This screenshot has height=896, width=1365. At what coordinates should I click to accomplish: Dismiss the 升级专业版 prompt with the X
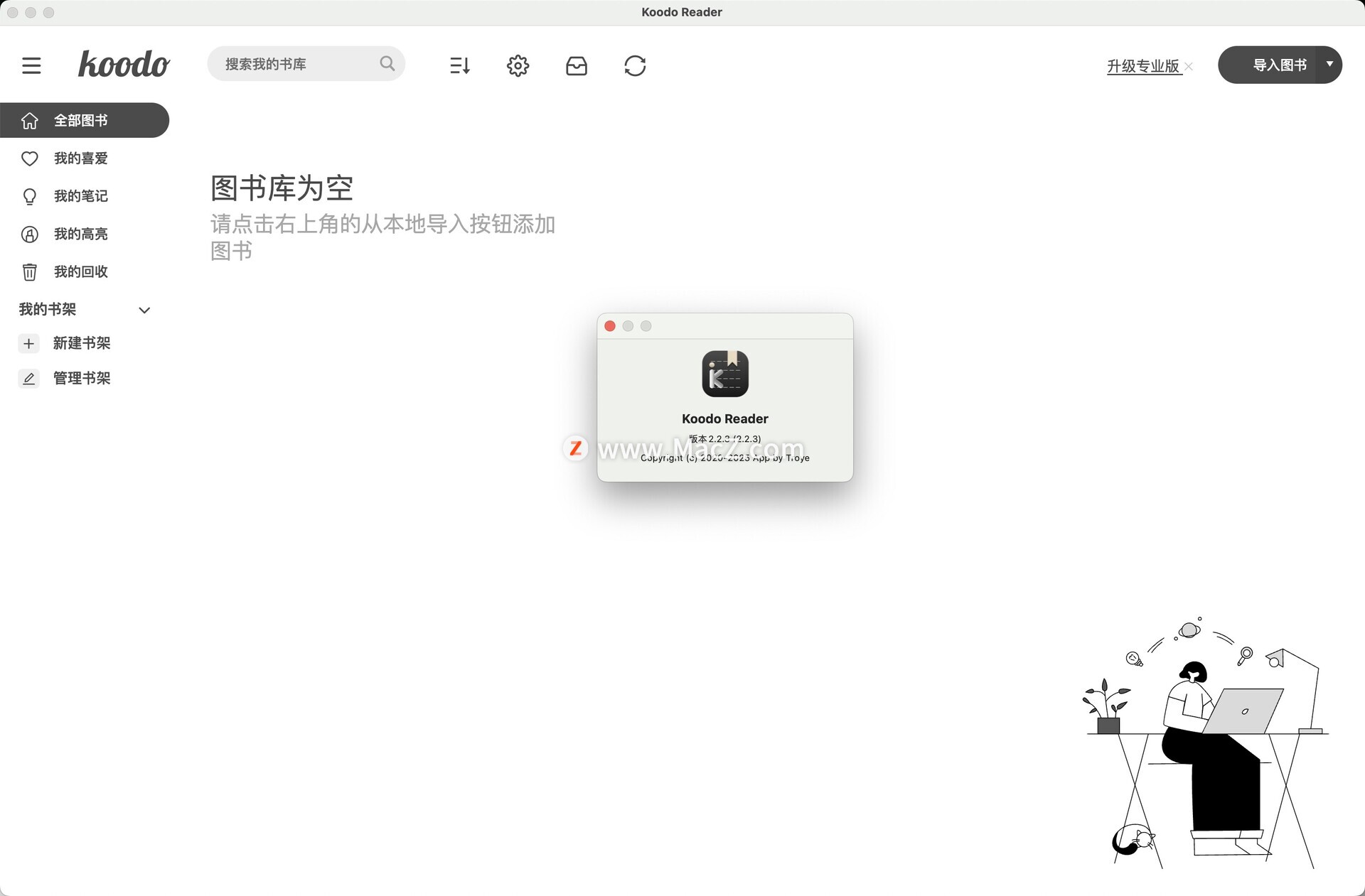tap(1189, 66)
